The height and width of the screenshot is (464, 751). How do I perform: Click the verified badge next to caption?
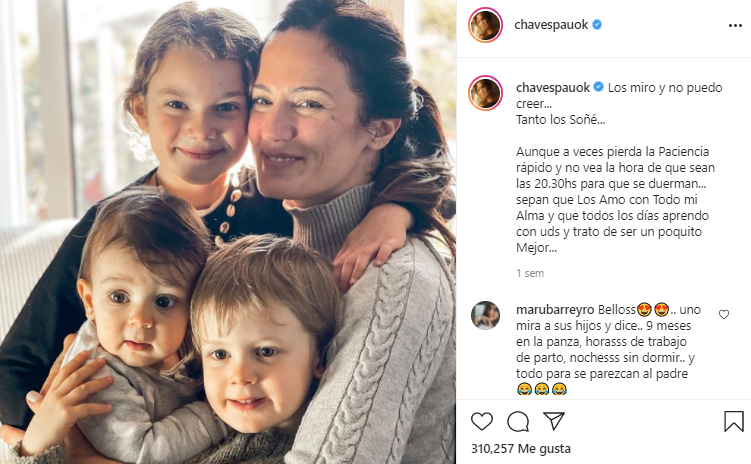click(599, 87)
